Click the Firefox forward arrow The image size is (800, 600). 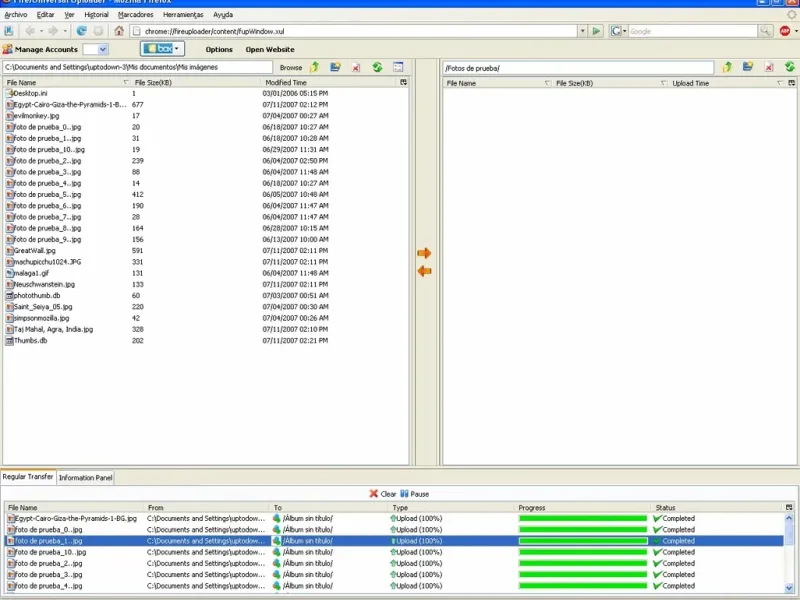point(53,31)
